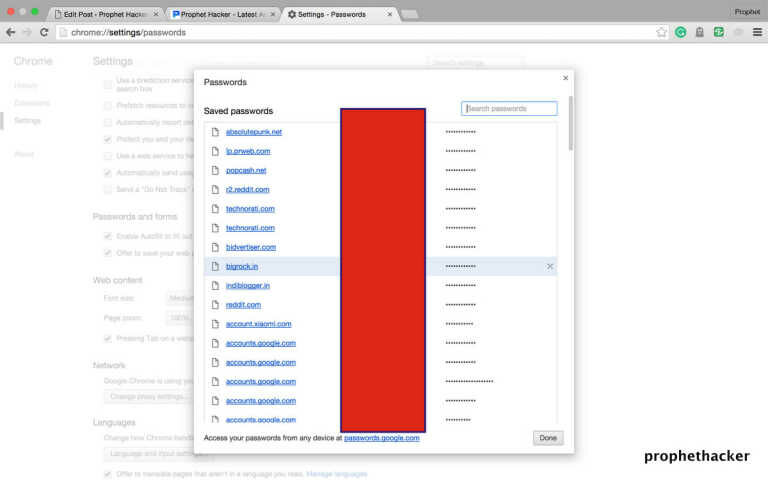
Task: Open a new tab with the new tab button
Action: click(x=409, y=15)
